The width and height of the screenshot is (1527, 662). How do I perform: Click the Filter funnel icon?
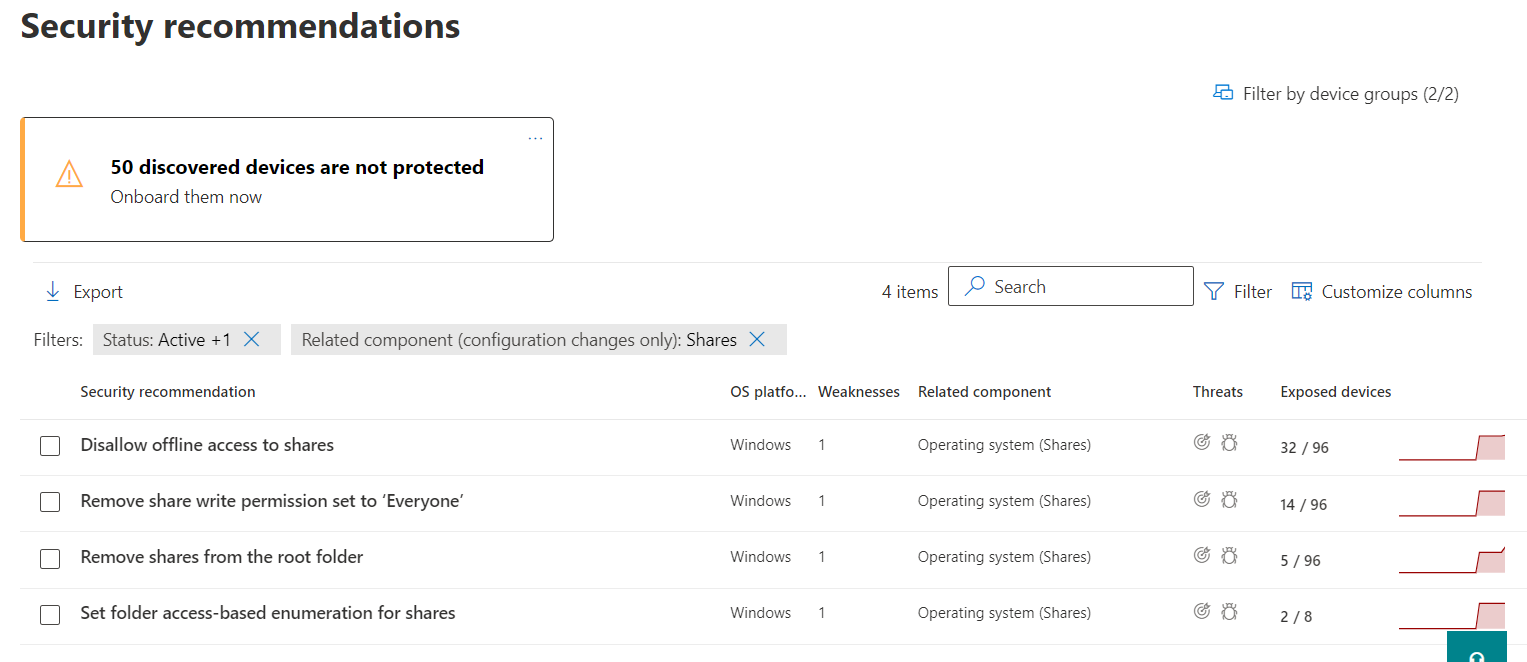click(1214, 292)
